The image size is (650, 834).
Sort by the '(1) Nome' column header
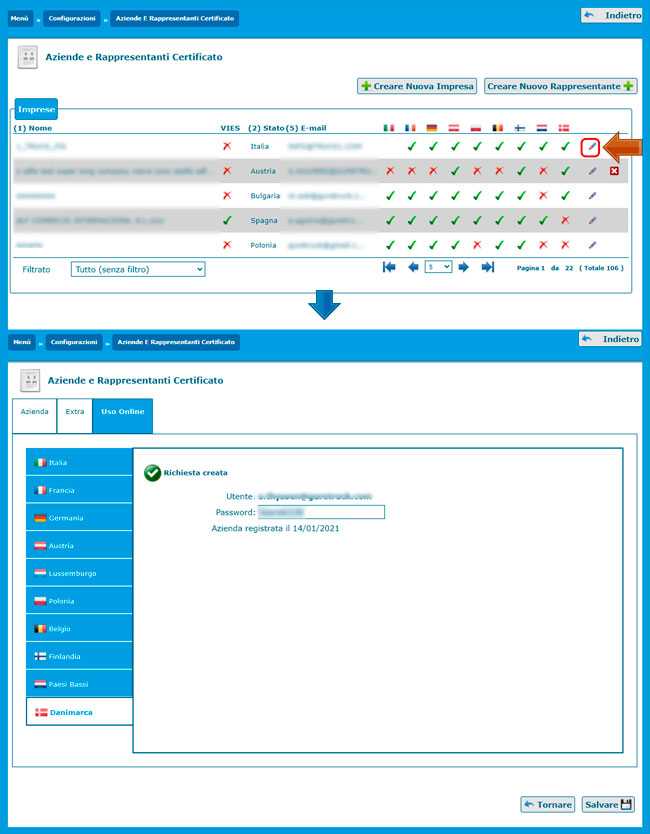(x=32, y=128)
